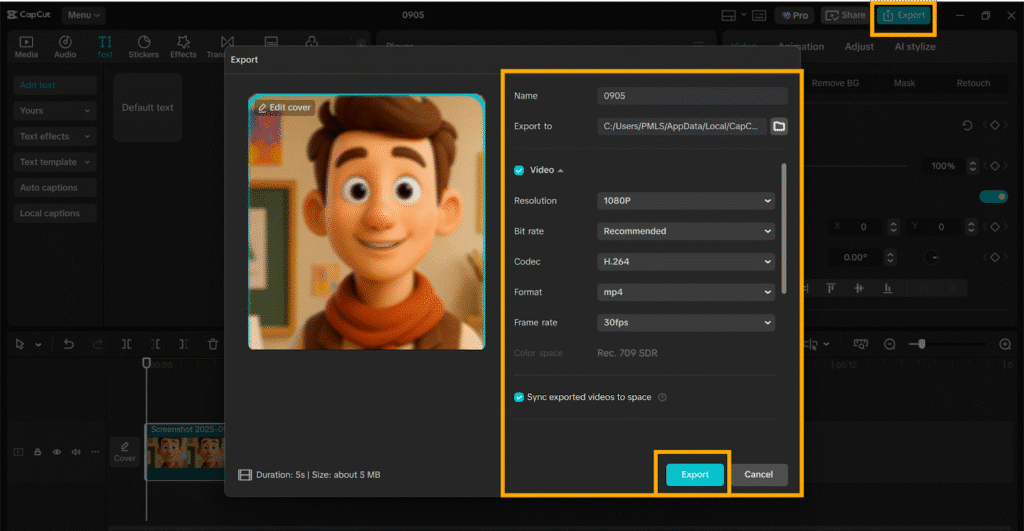Image resolution: width=1024 pixels, height=531 pixels.
Task: Click Add text in left sidebar
Action: (x=55, y=85)
